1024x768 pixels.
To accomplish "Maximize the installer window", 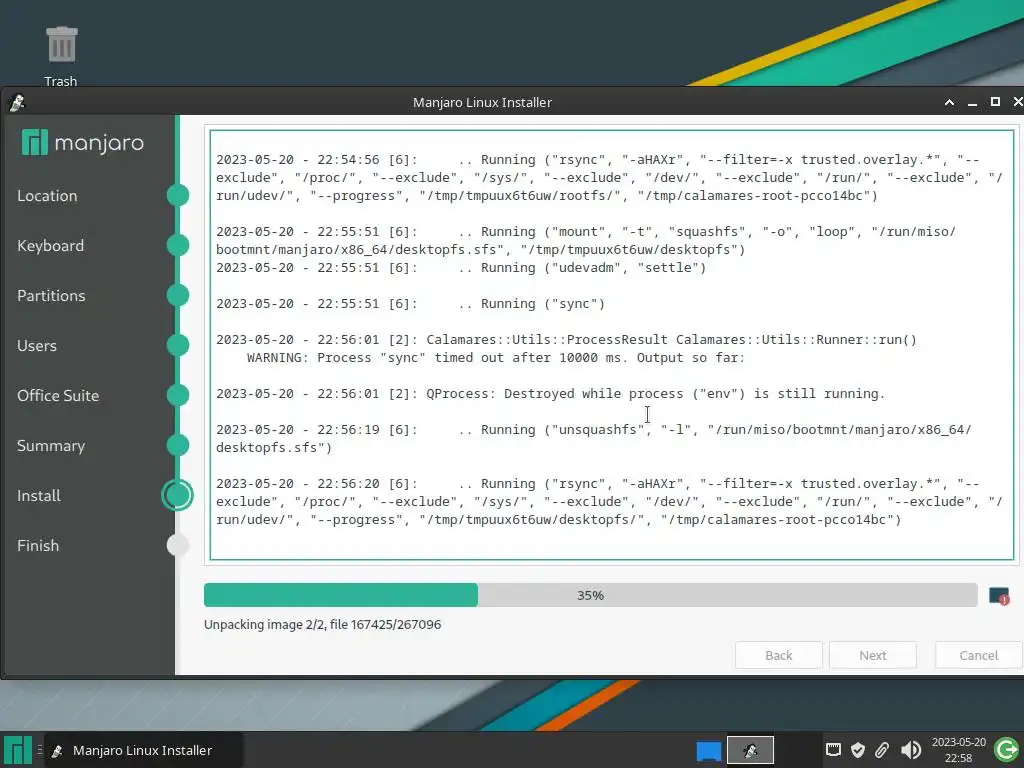I will tap(995, 102).
